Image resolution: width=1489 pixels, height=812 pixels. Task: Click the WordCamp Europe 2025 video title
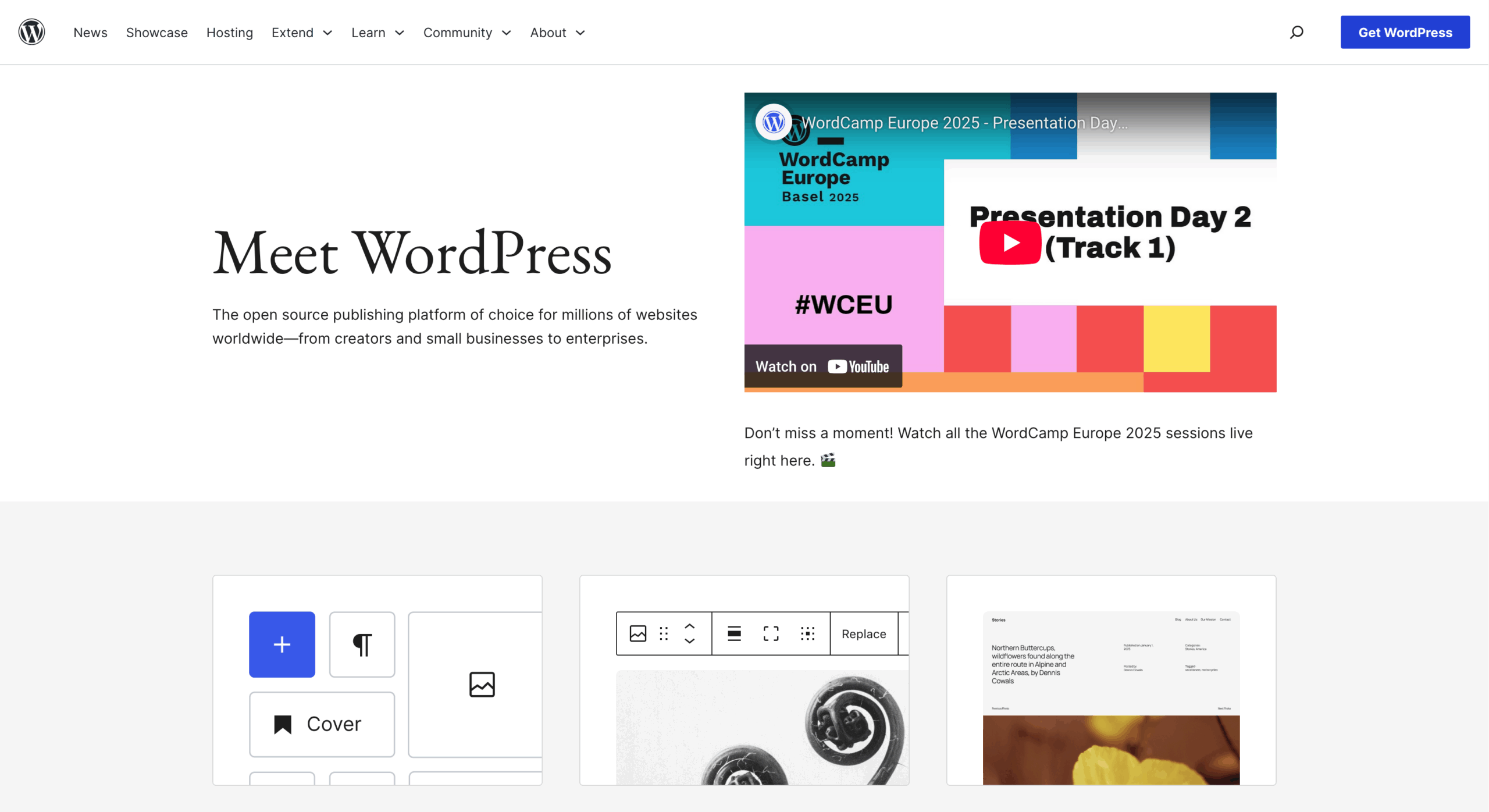point(964,123)
